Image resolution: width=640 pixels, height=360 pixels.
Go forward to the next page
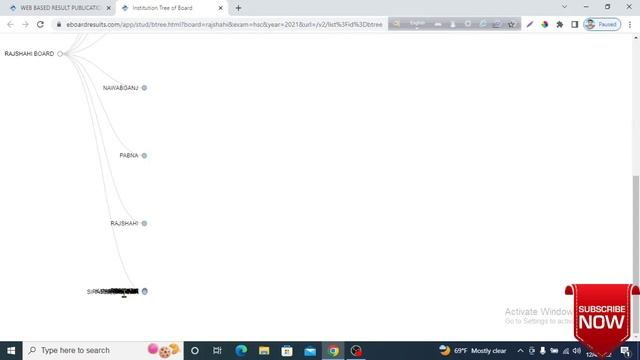pos(25,24)
